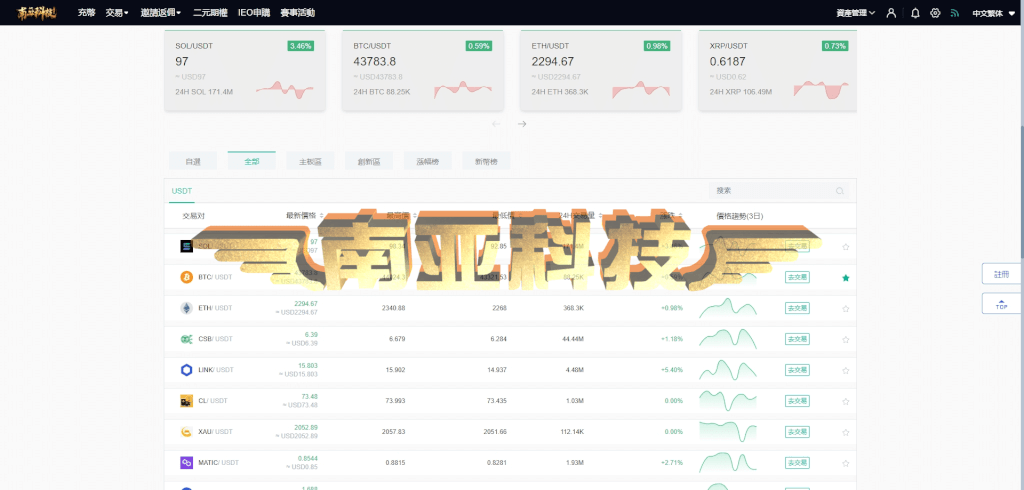
Task: Click the ETH/USDT price trend chart
Action: pos(728,308)
